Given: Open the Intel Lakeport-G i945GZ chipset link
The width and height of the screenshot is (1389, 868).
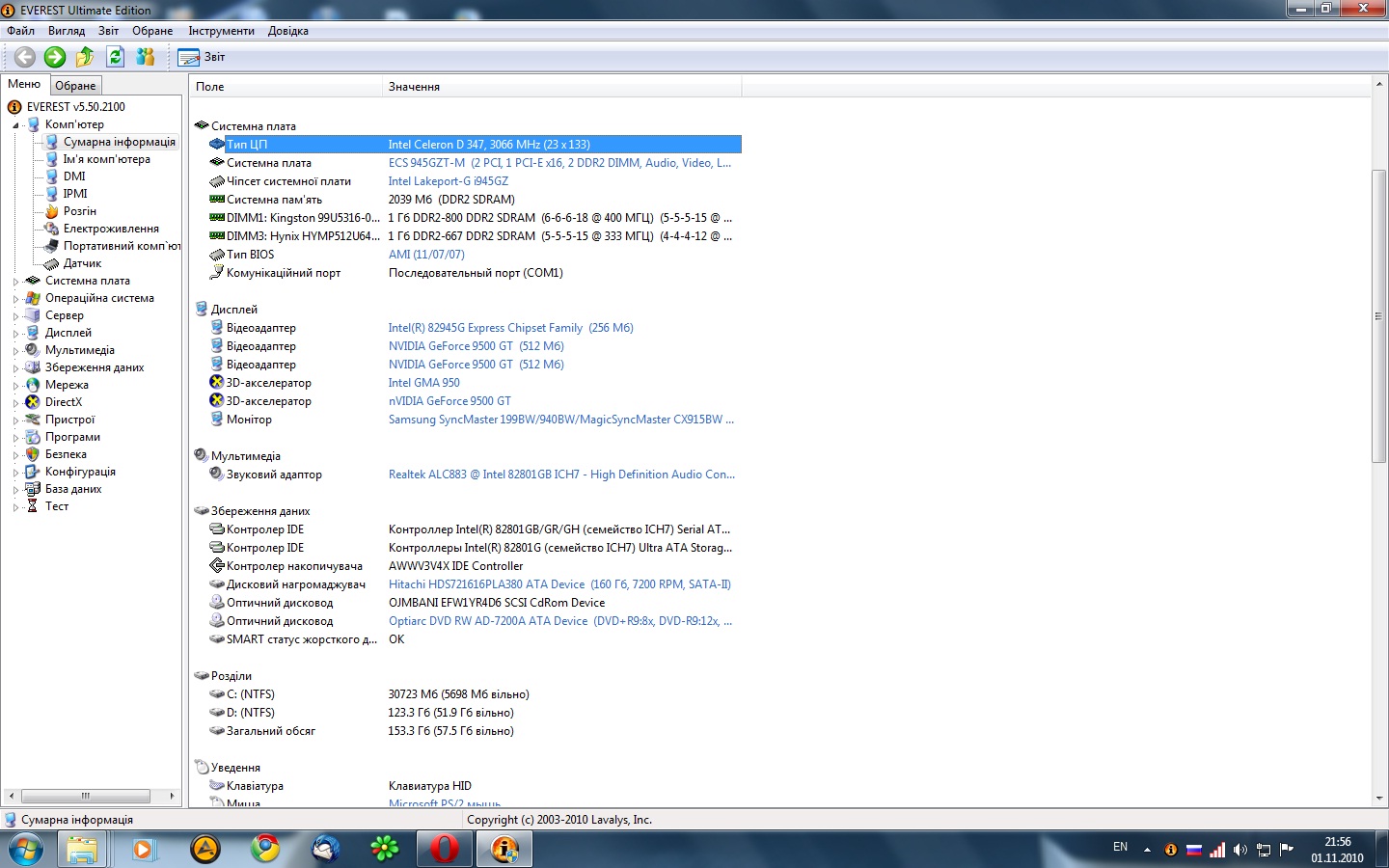Looking at the screenshot, I should (448, 181).
